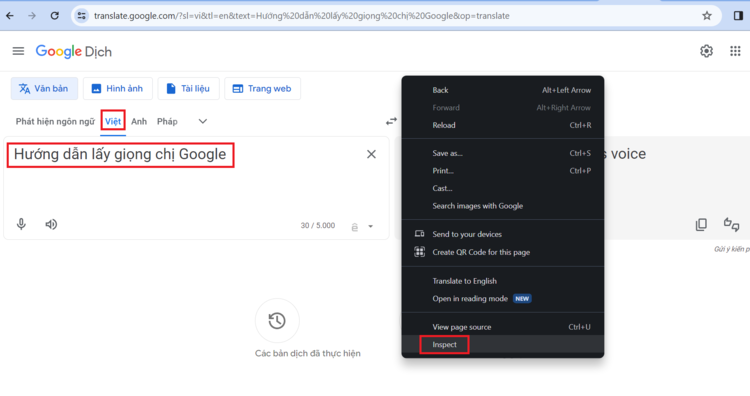Go back with the browser back arrow
Screen dimensions: 750x396
10,16
